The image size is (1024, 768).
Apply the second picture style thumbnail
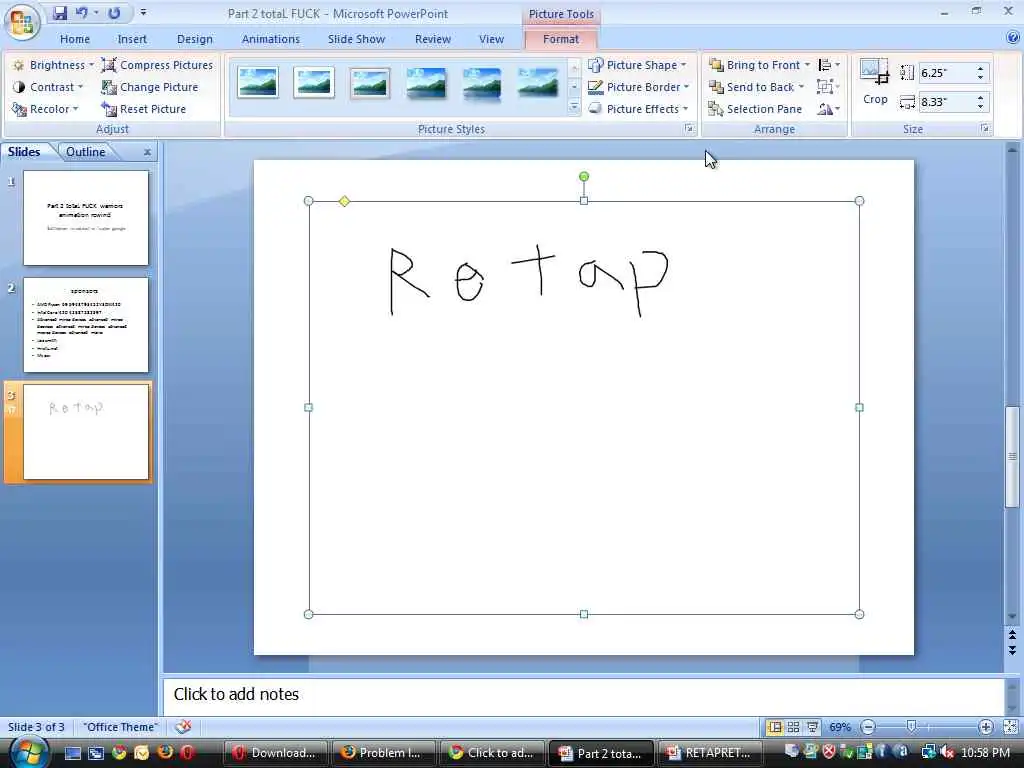pos(313,83)
